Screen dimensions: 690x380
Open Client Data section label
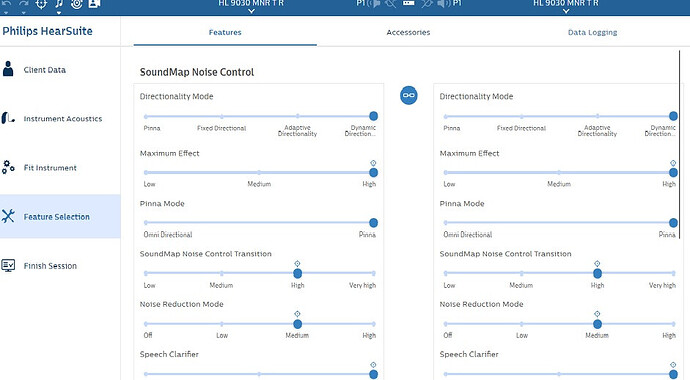coord(44,70)
